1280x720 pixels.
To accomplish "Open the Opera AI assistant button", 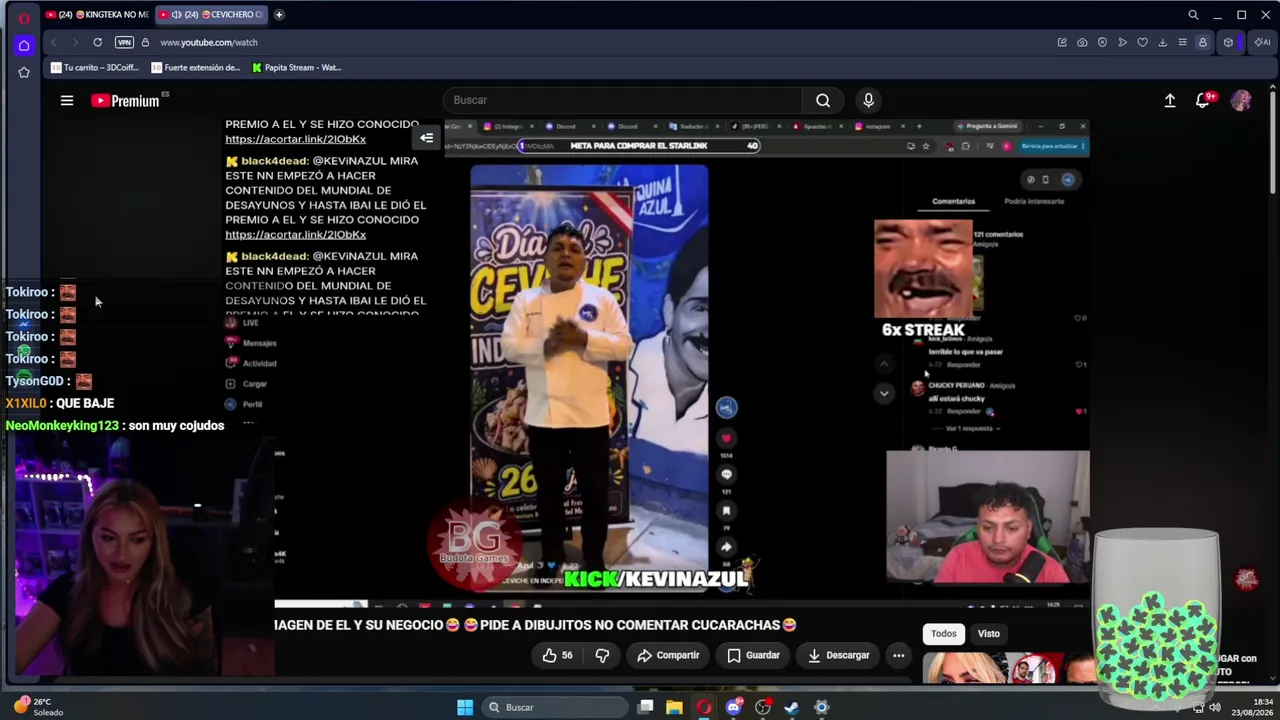I will pyautogui.click(x=1262, y=42).
